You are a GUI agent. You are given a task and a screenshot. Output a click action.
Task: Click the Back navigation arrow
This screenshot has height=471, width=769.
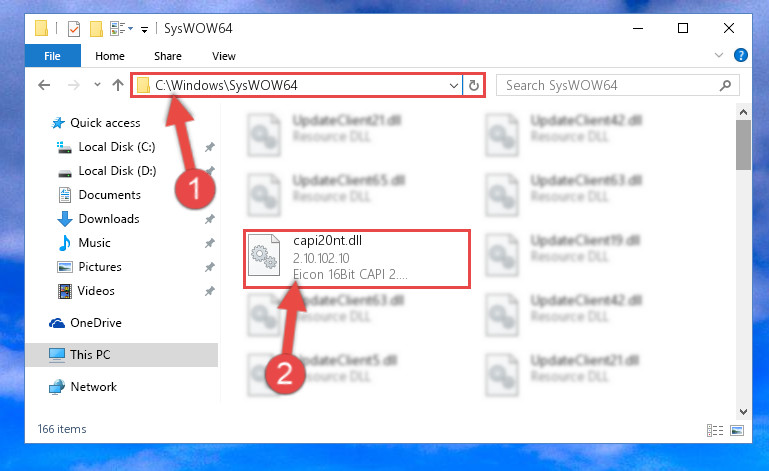pos(44,85)
